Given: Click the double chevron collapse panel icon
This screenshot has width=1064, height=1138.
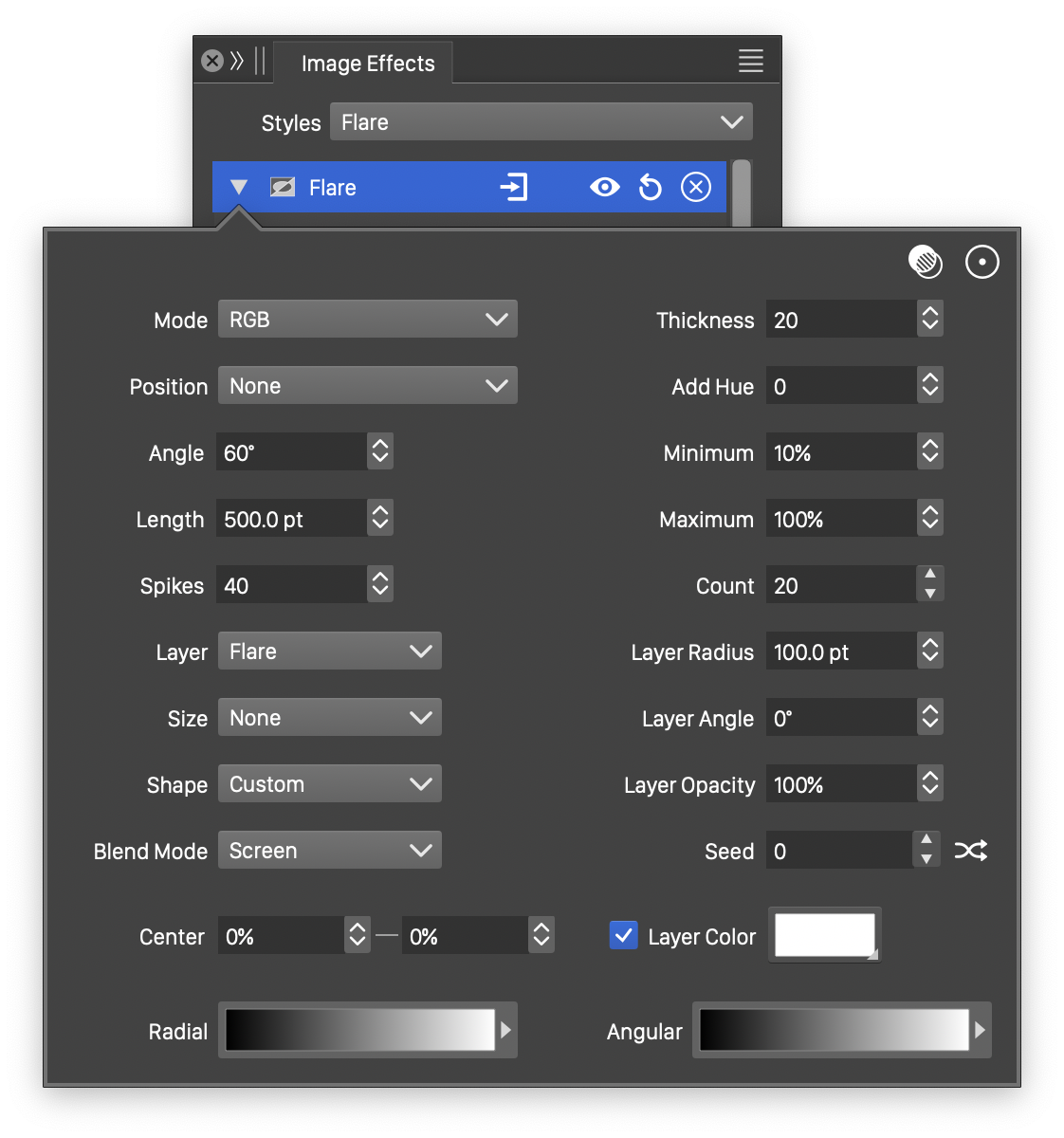Looking at the screenshot, I should click(237, 62).
